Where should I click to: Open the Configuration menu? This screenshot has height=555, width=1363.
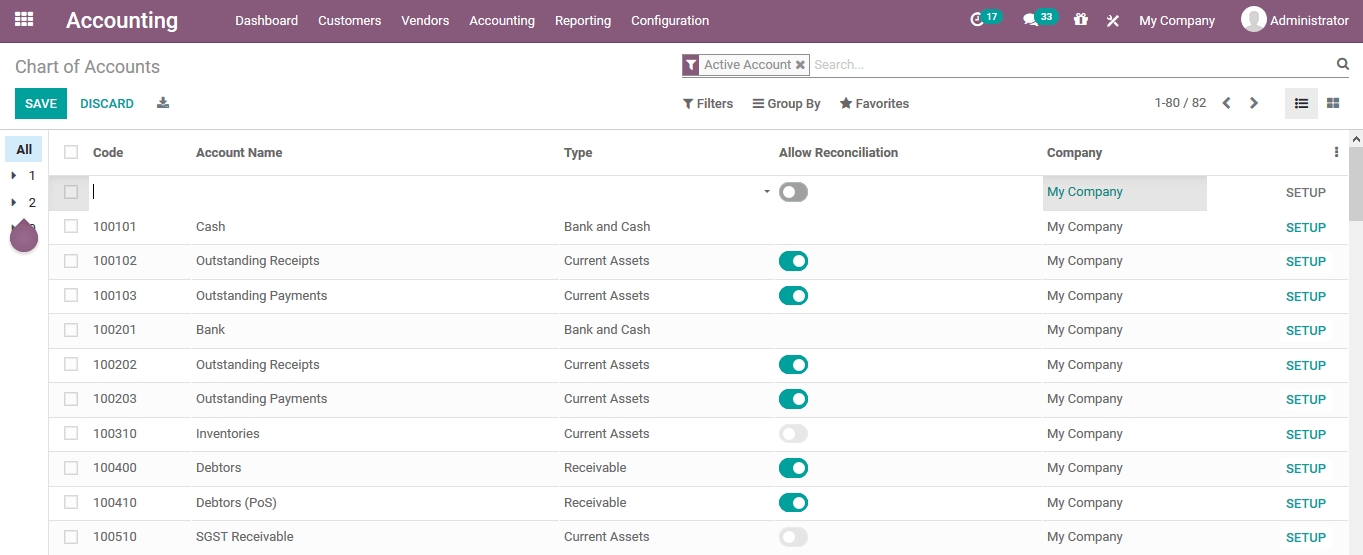point(670,21)
